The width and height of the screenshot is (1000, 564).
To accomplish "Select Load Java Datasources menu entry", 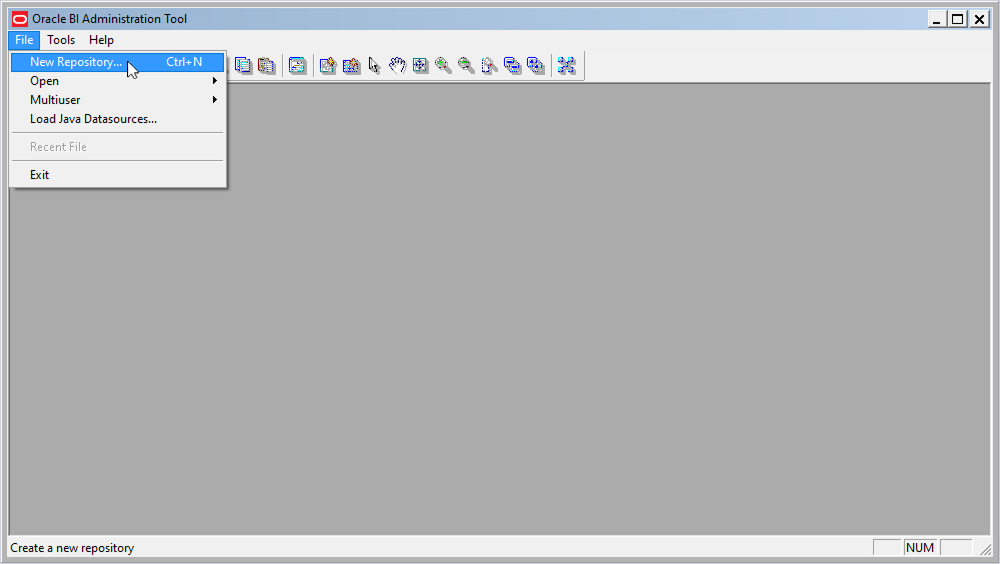I will [117, 119].
